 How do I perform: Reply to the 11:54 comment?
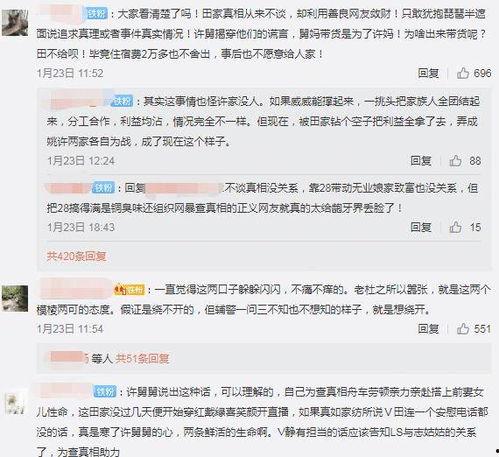pyautogui.click(x=428, y=329)
